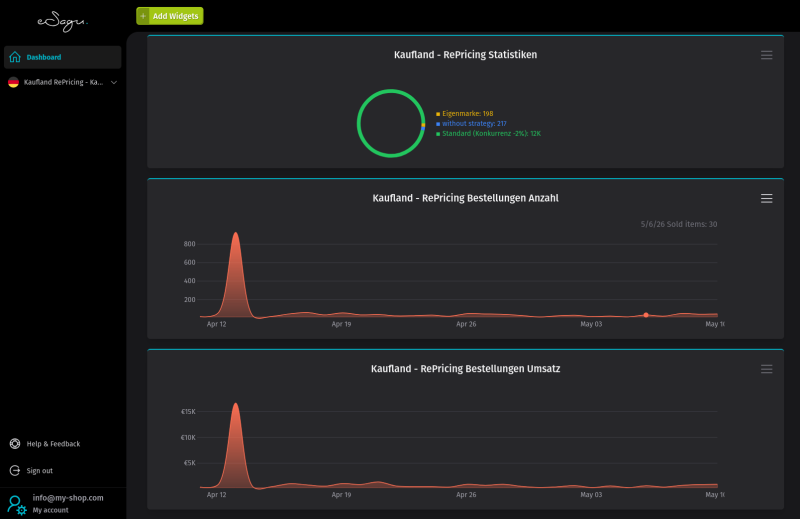Click the account user gear icon

point(17,505)
